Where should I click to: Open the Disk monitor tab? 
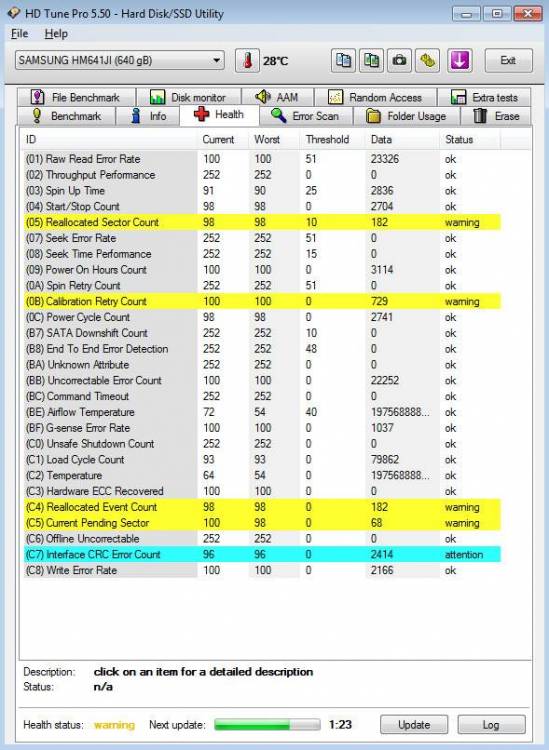(189, 98)
